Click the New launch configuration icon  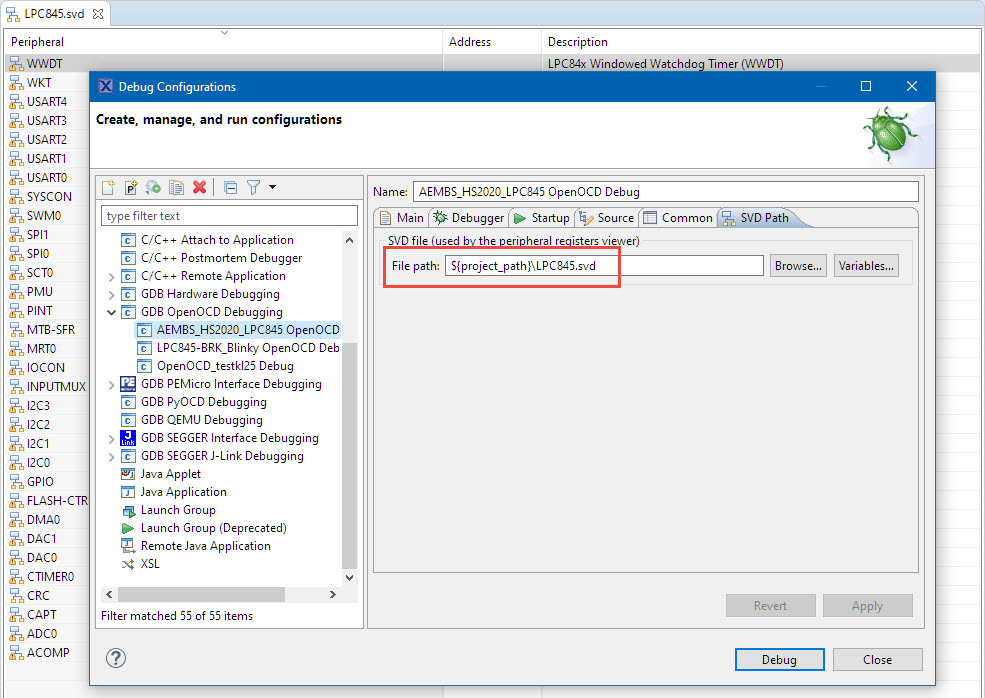(108, 187)
